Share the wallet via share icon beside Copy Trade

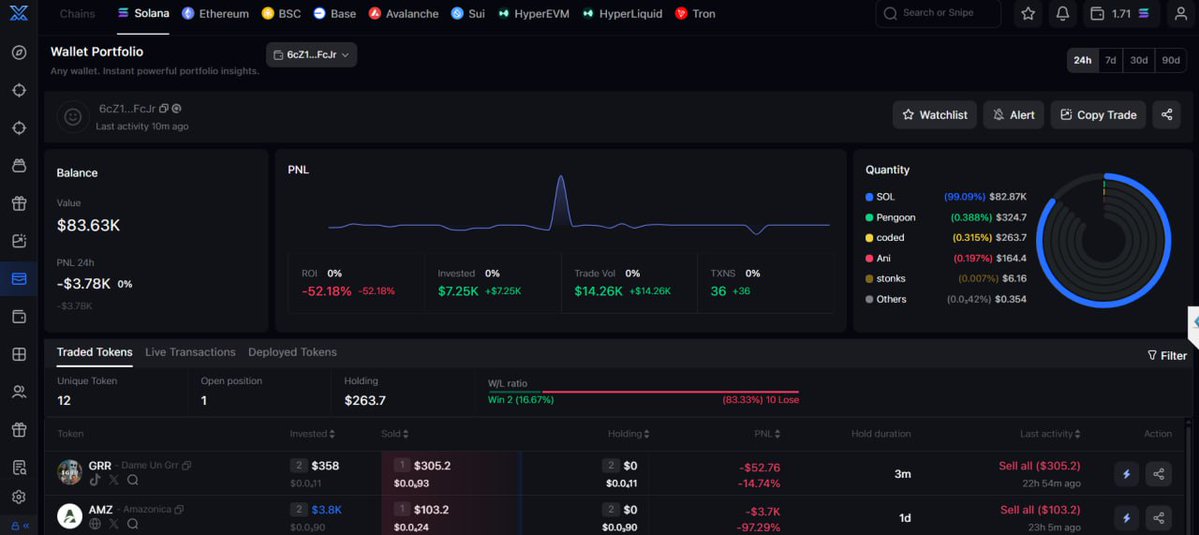click(x=1167, y=115)
